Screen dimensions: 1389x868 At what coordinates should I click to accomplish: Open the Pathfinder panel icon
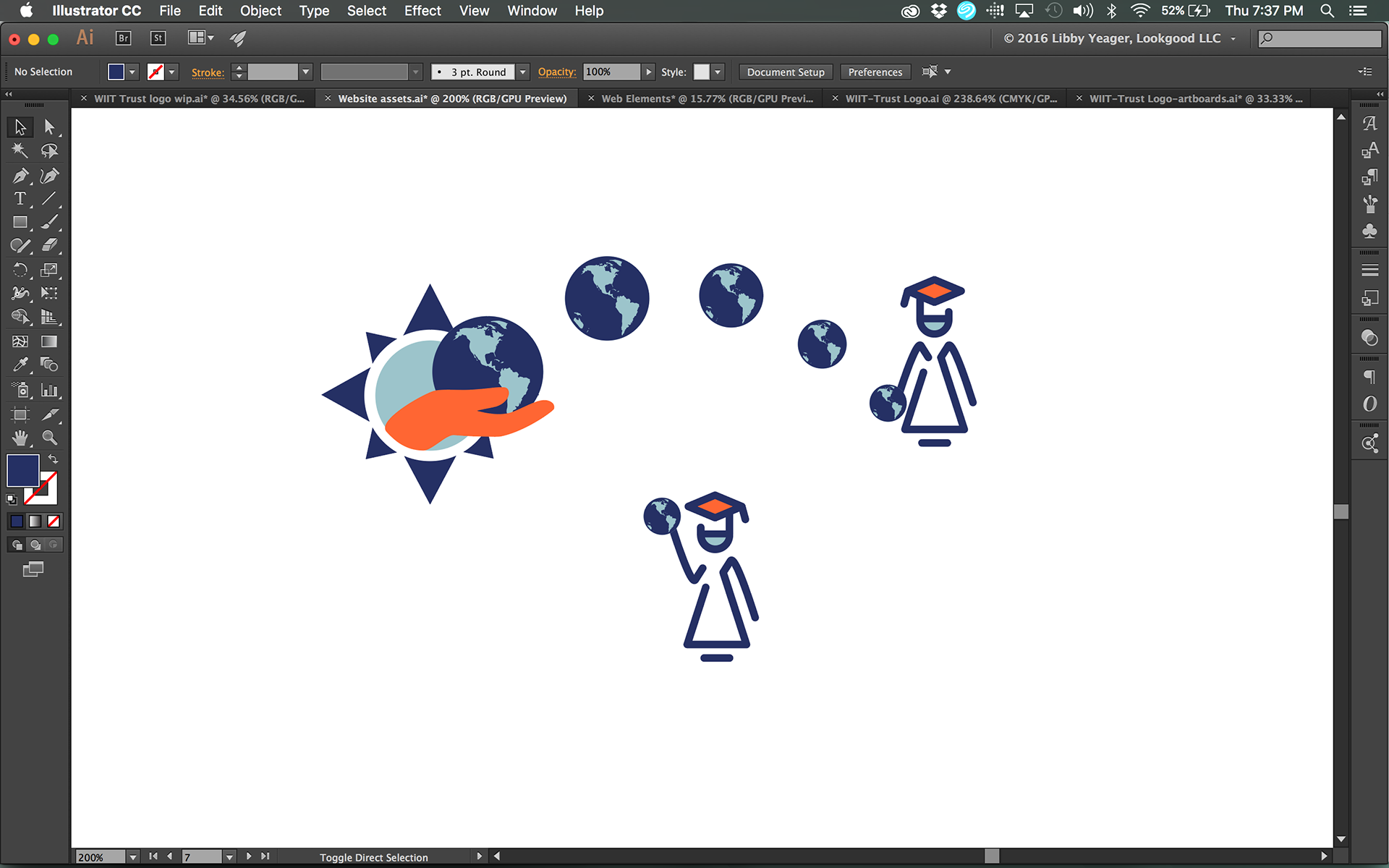click(x=1369, y=338)
